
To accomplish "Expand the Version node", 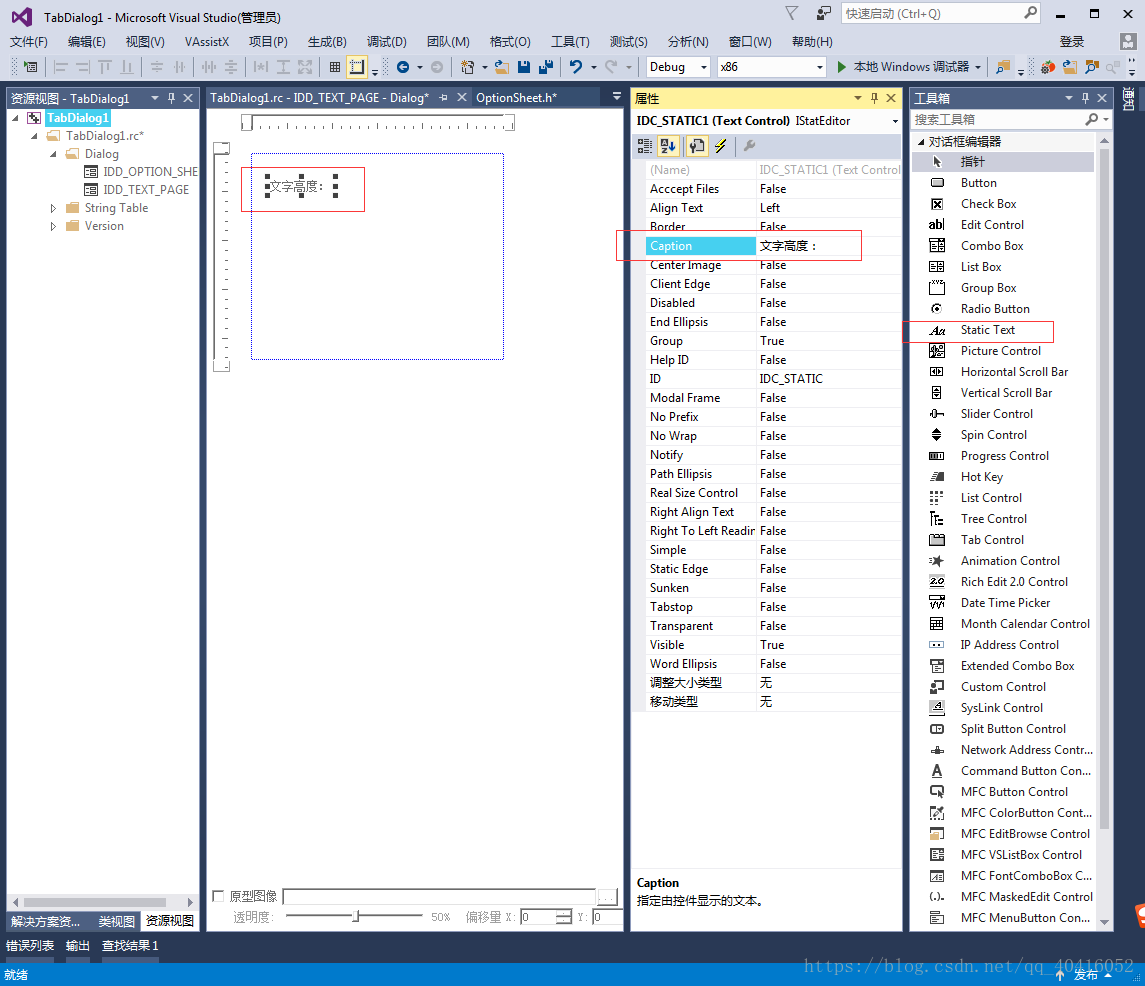I will pos(53,226).
